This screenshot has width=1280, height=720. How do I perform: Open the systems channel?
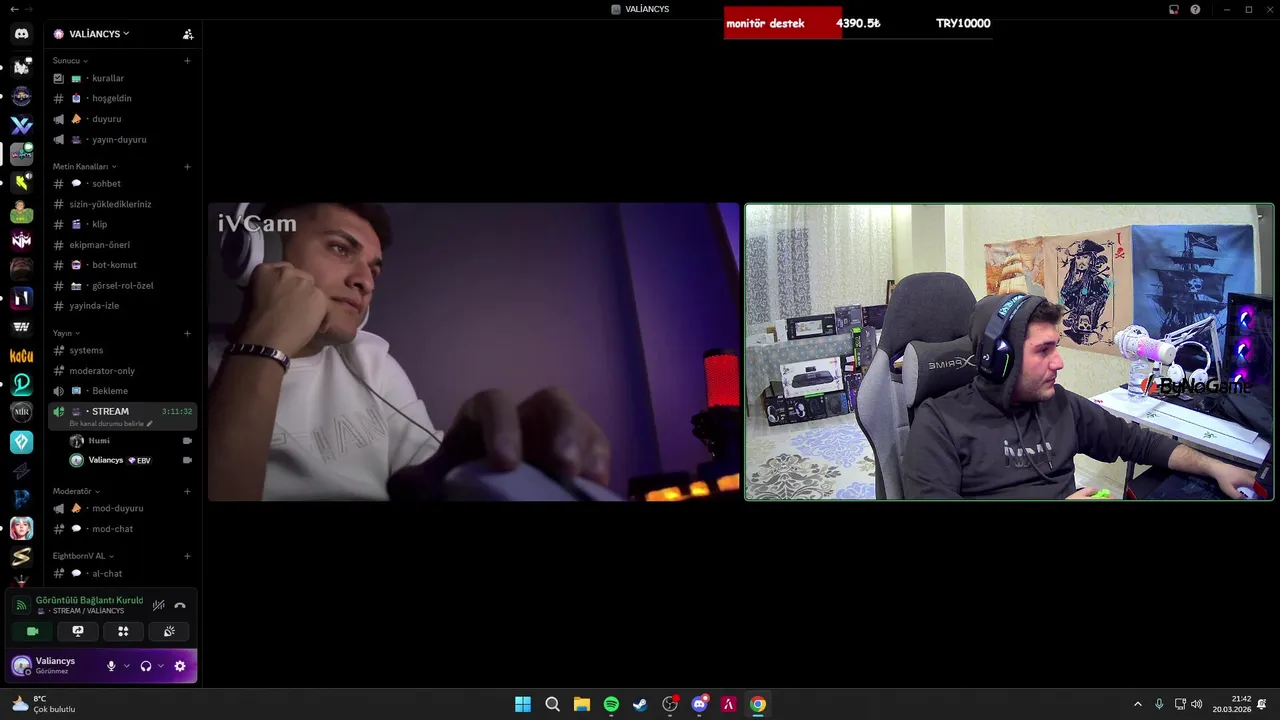click(123, 351)
